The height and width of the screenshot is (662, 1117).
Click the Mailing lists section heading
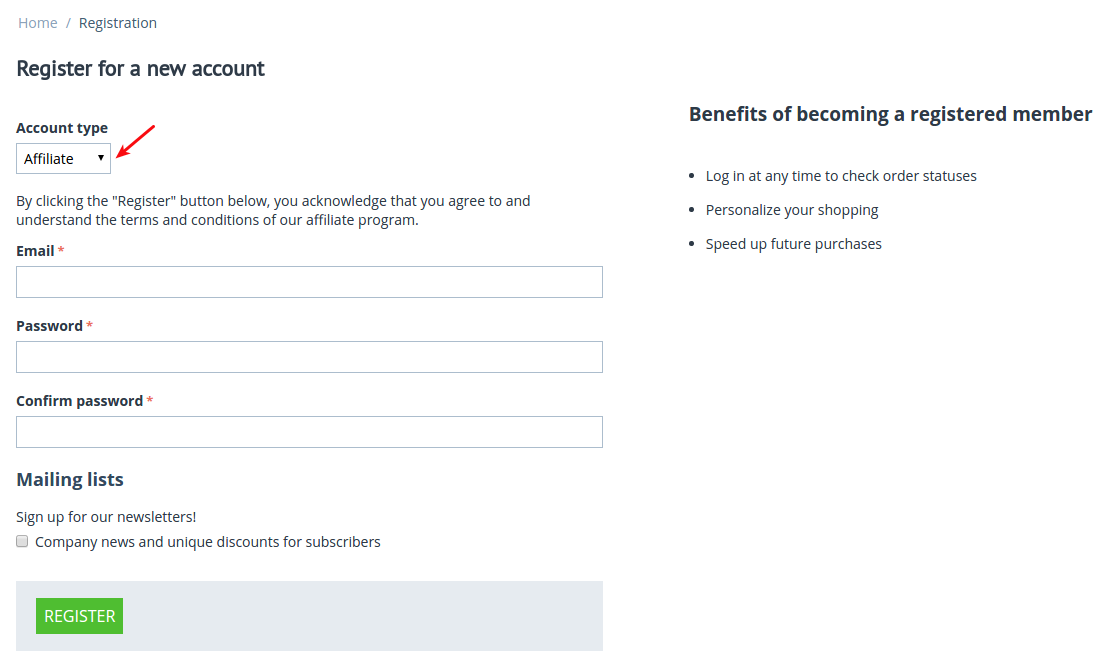(x=70, y=480)
